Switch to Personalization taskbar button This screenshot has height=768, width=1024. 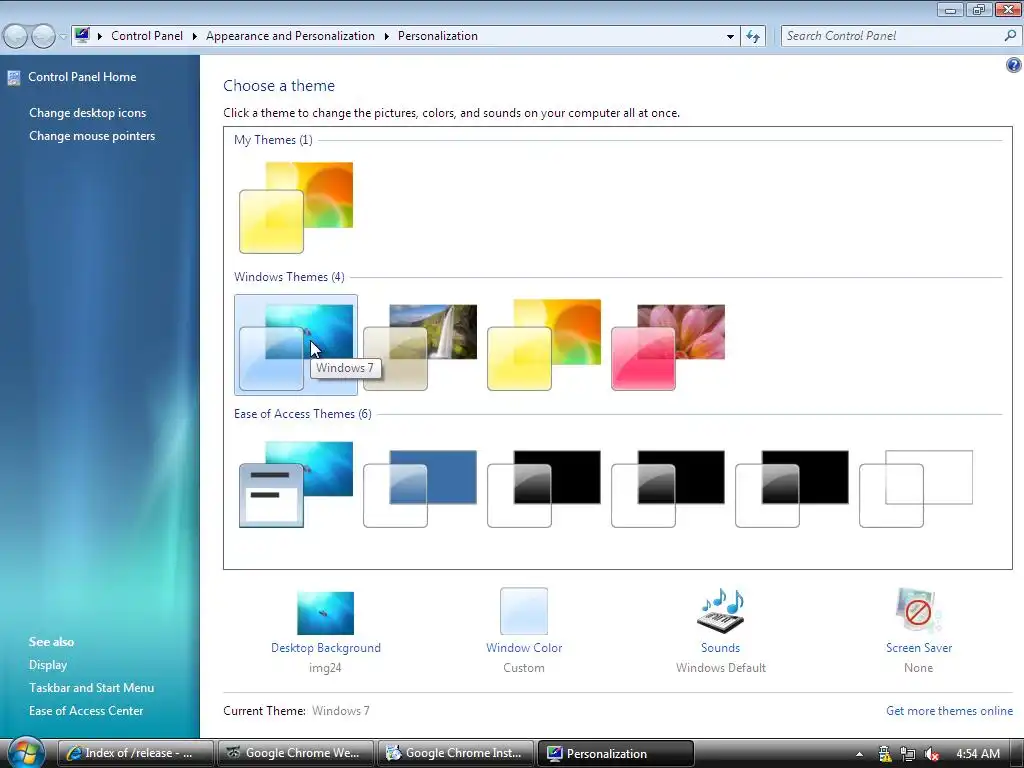tap(616, 753)
